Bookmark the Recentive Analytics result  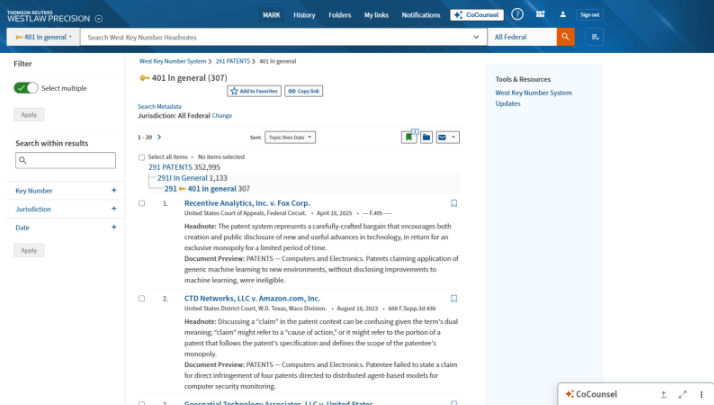(x=453, y=203)
